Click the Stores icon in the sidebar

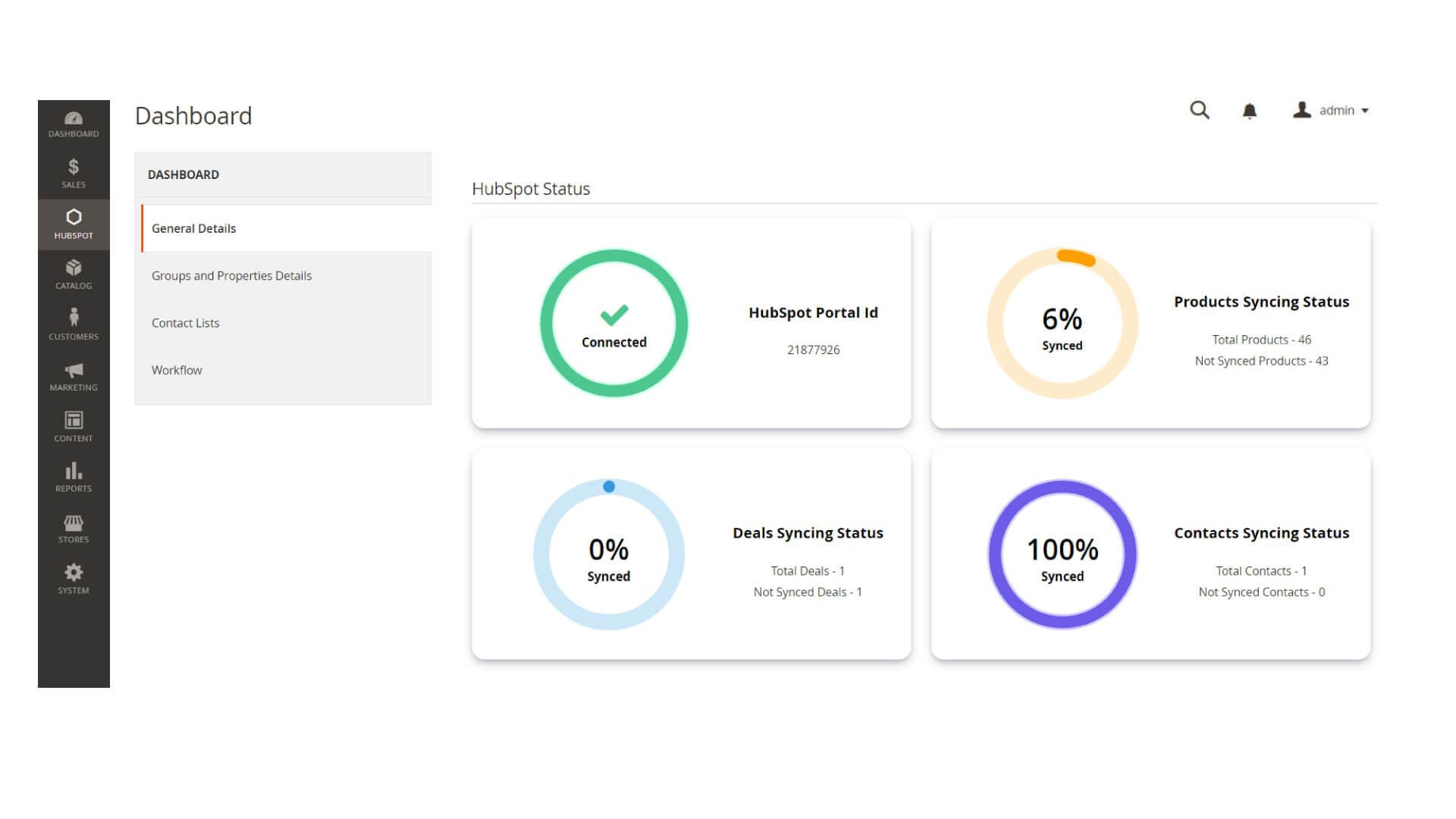pyautogui.click(x=73, y=528)
